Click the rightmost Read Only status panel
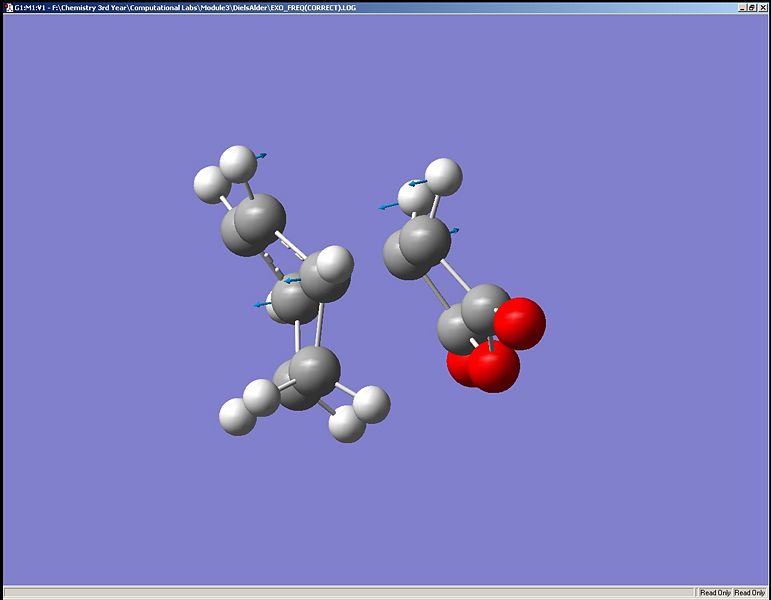 coord(749,593)
